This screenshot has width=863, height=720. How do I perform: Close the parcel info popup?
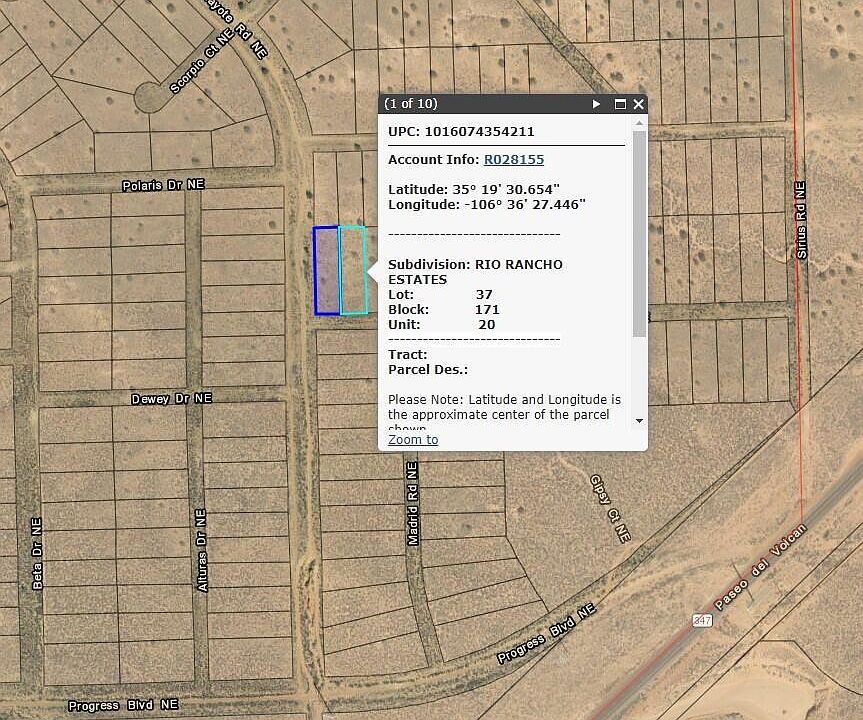click(638, 104)
